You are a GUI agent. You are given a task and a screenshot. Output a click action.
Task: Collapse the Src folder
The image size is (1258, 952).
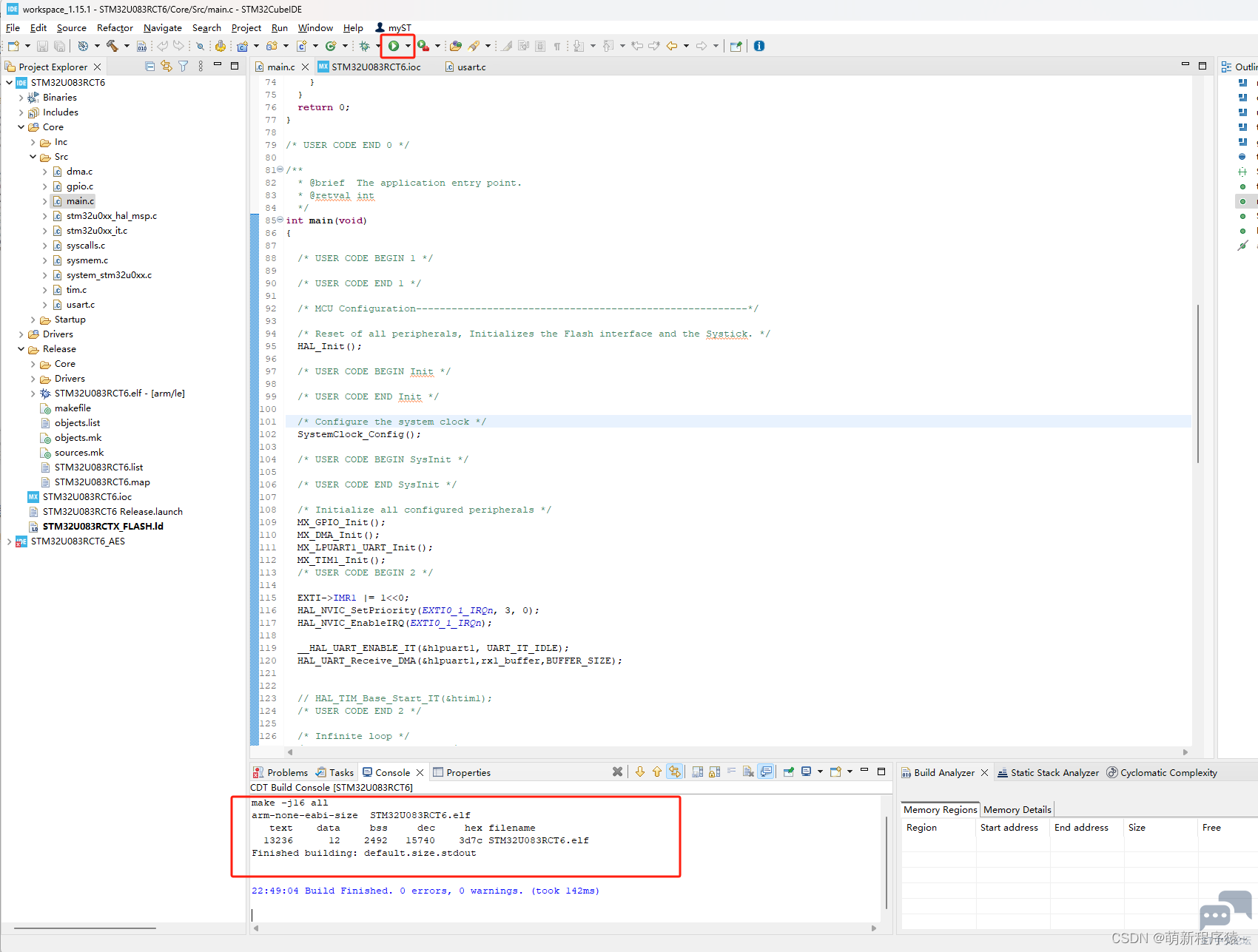[33, 157]
